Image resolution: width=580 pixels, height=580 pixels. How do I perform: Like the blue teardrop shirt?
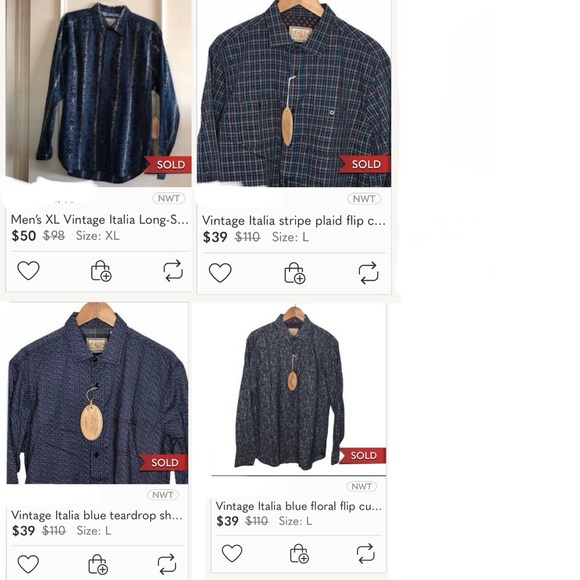28,564
